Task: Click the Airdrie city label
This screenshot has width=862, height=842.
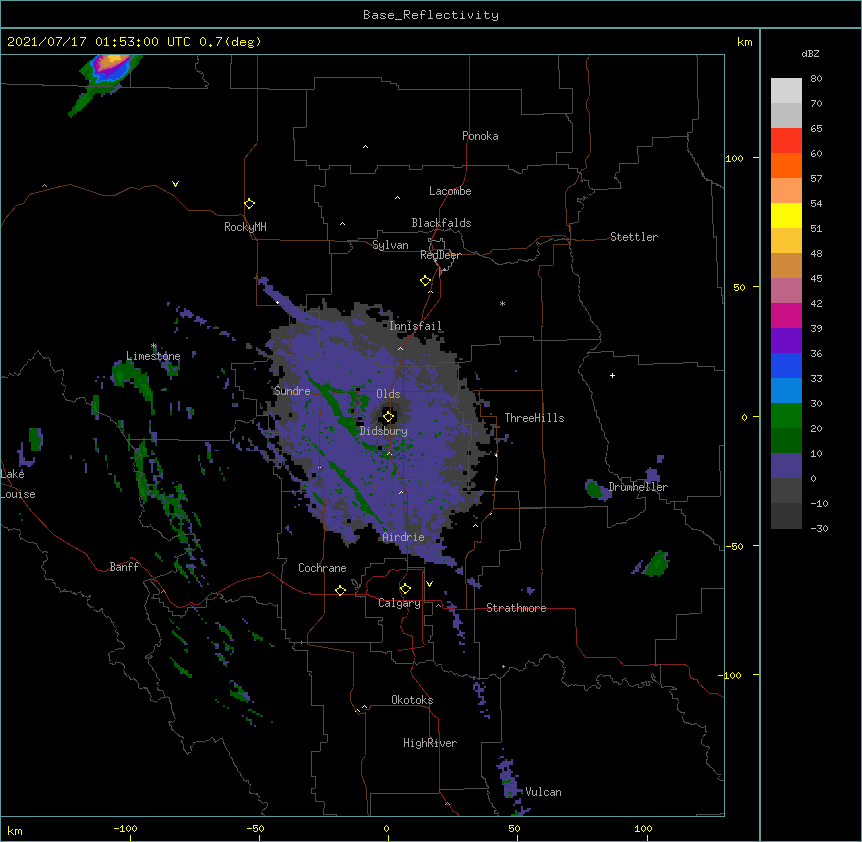Action: tap(404, 537)
